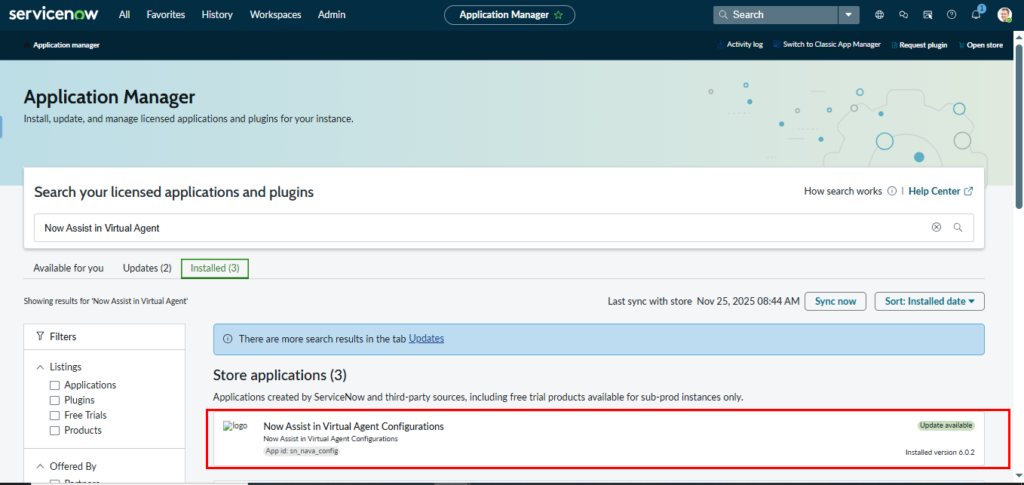The height and width of the screenshot is (485, 1024).
Task: Clear the application search field text
Action: [x=936, y=228]
